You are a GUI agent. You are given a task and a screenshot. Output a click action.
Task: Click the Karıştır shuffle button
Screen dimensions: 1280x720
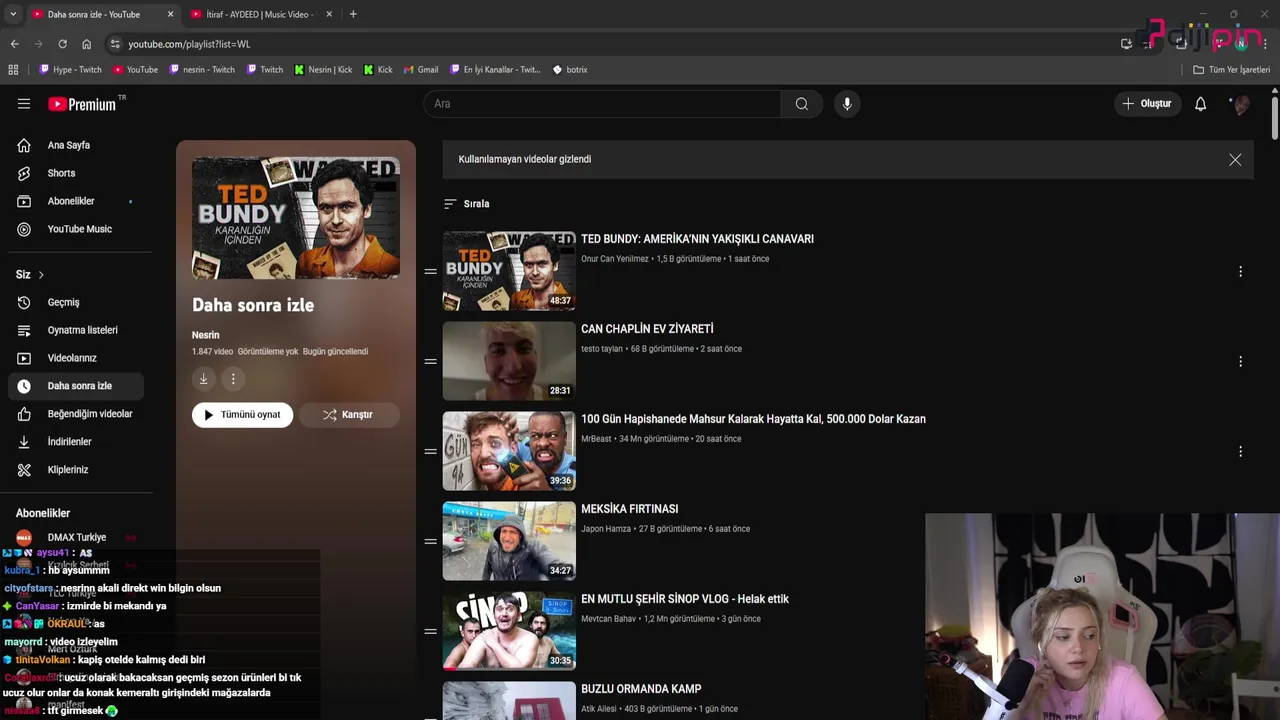[x=348, y=415]
